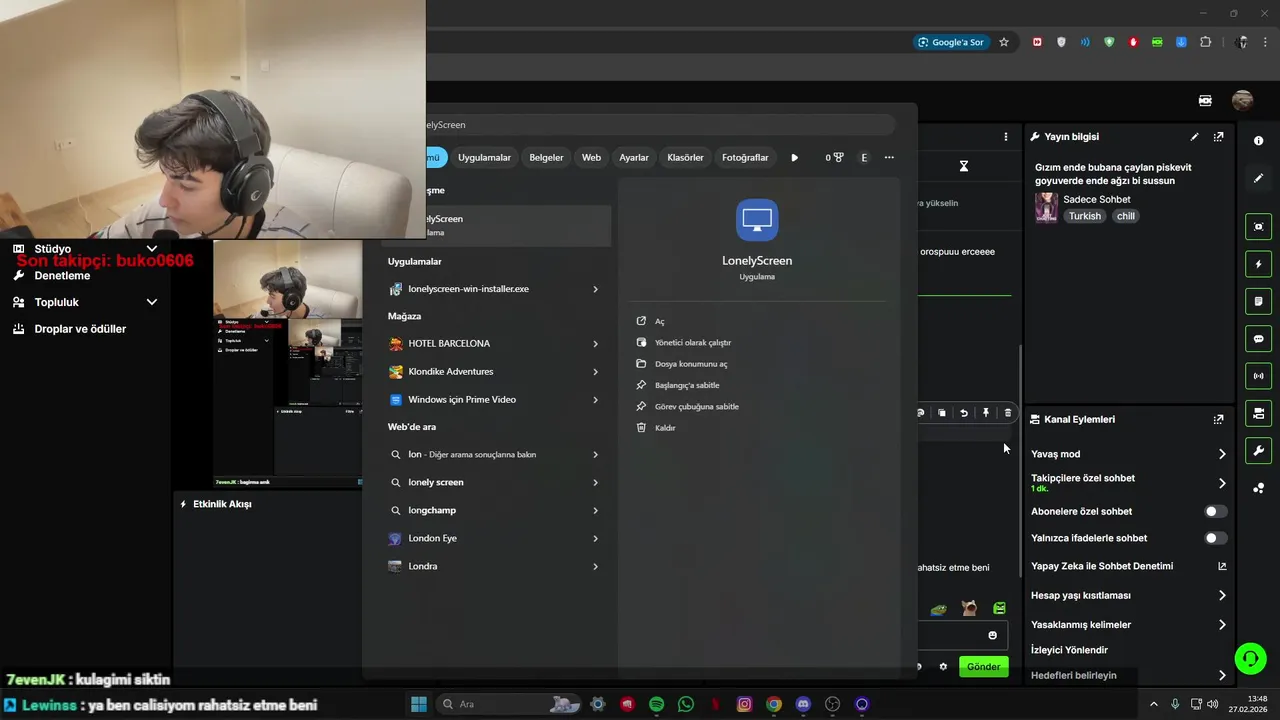Expand HOTEL BARCELONA result arrow
Image resolution: width=1280 pixels, height=720 pixels.
595,343
